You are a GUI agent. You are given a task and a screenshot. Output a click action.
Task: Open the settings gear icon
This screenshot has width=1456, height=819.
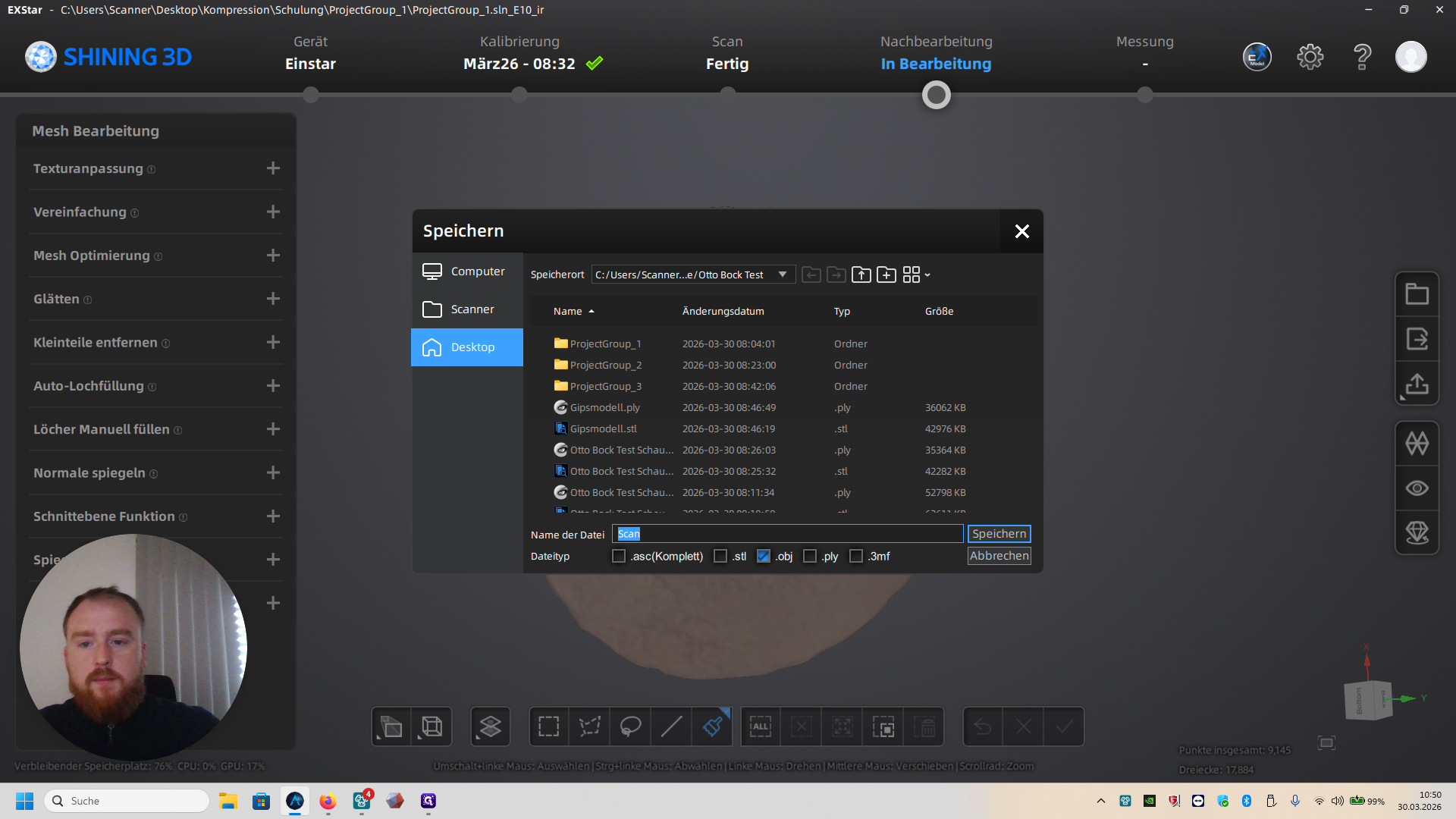[x=1310, y=57]
